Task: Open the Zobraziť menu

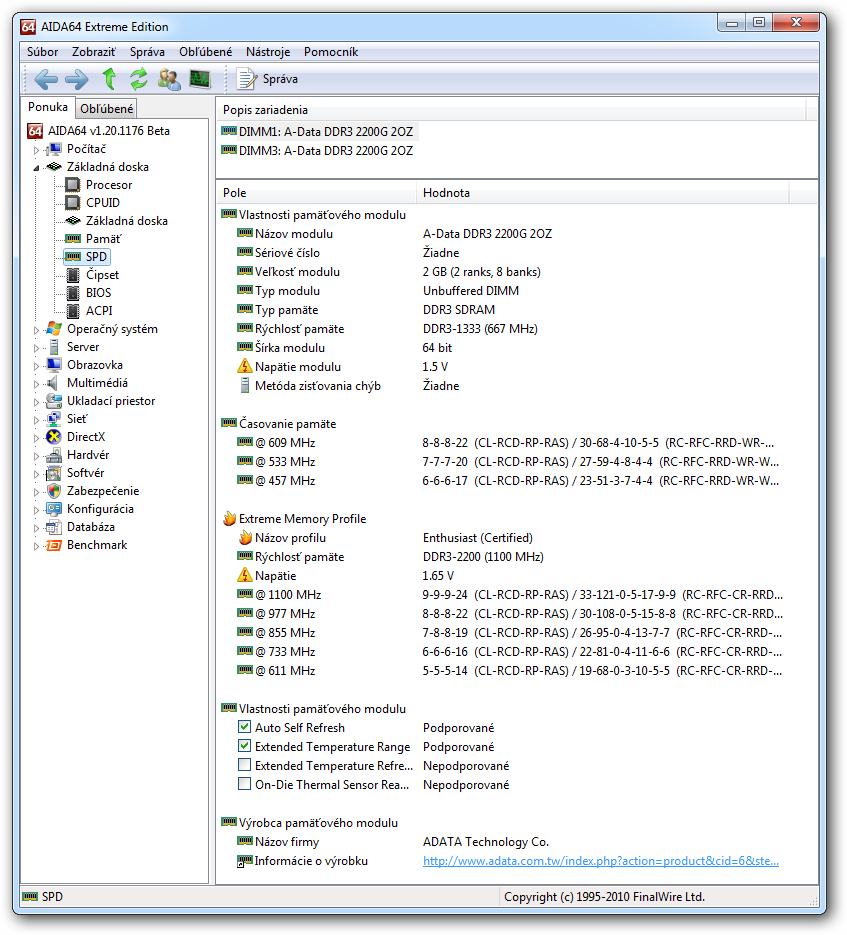Action: 94,52
